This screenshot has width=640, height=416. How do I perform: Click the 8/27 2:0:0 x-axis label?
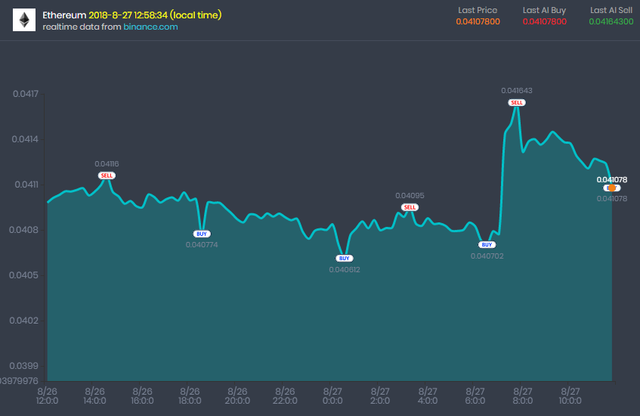[x=380, y=396]
